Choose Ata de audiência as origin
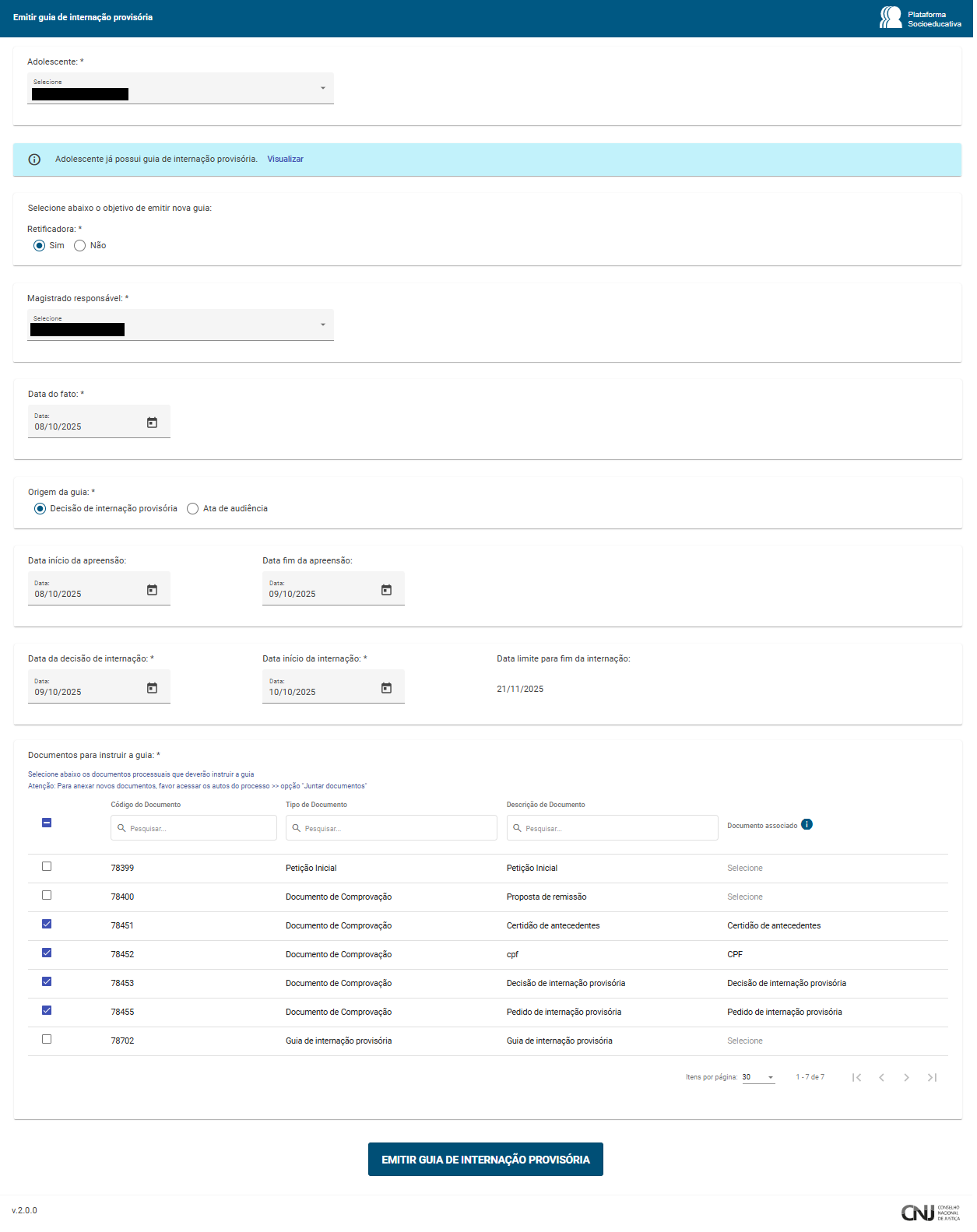Image resolution: width=977 pixels, height=1232 pixels. pos(193,508)
